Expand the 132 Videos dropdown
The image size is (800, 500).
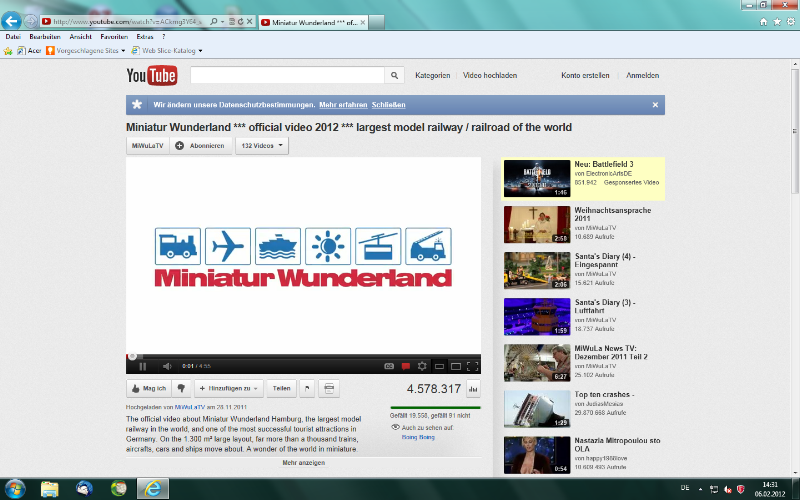[261, 146]
